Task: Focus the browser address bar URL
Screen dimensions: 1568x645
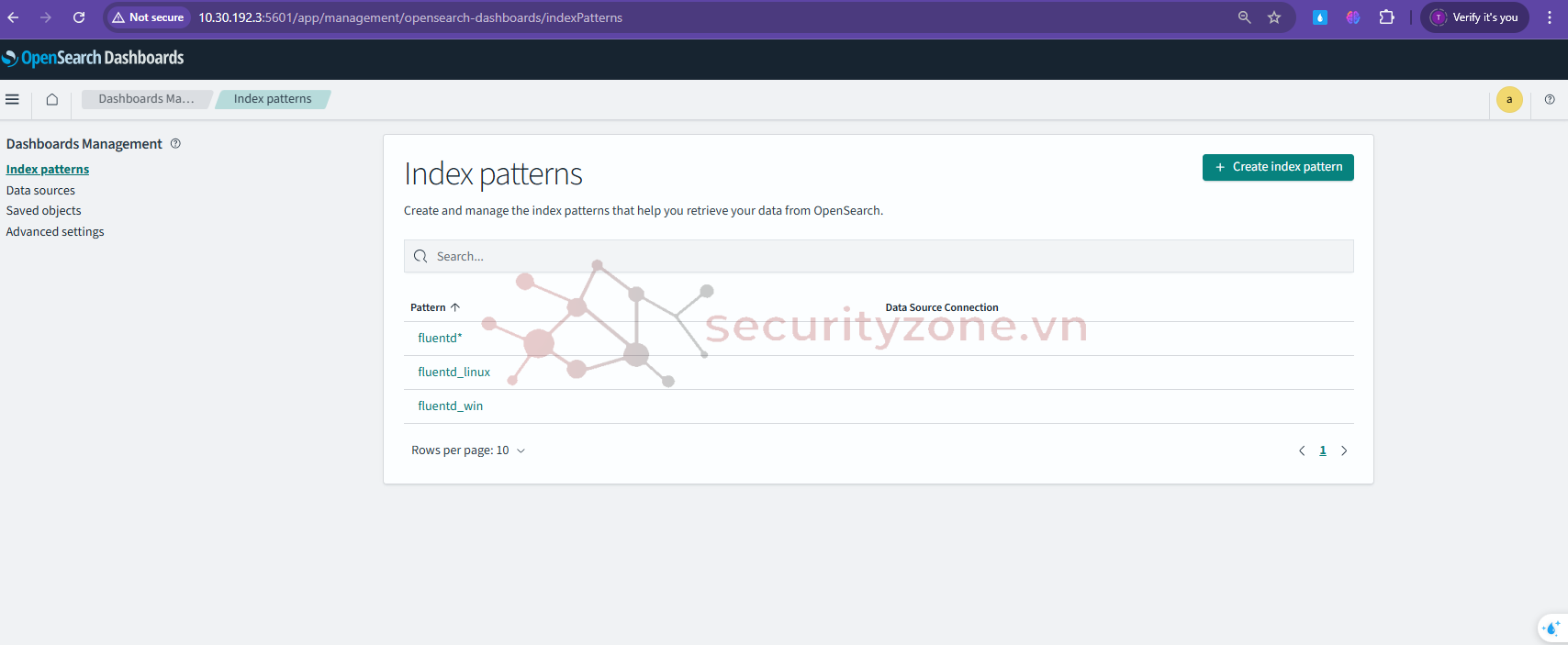Action: pyautogui.click(x=410, y=17)
